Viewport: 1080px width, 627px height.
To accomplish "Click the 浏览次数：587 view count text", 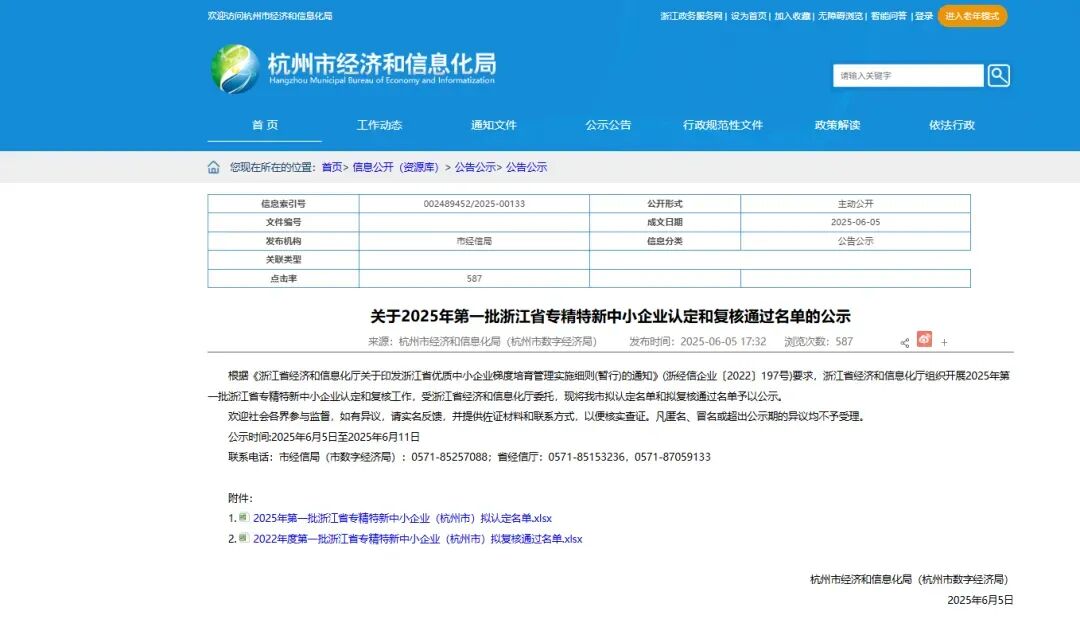I will (x=818, y=341).
